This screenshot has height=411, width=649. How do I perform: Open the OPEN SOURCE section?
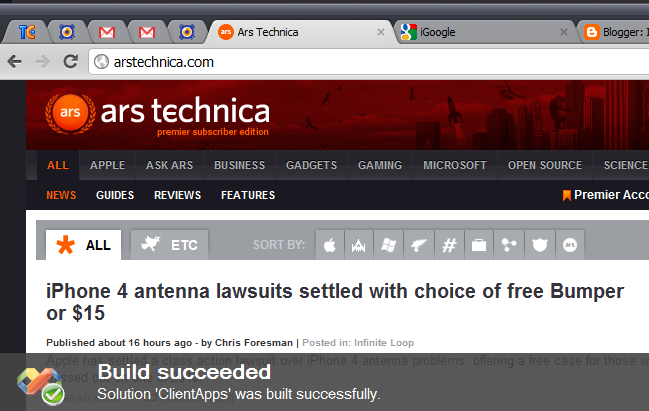click(545, 165)
